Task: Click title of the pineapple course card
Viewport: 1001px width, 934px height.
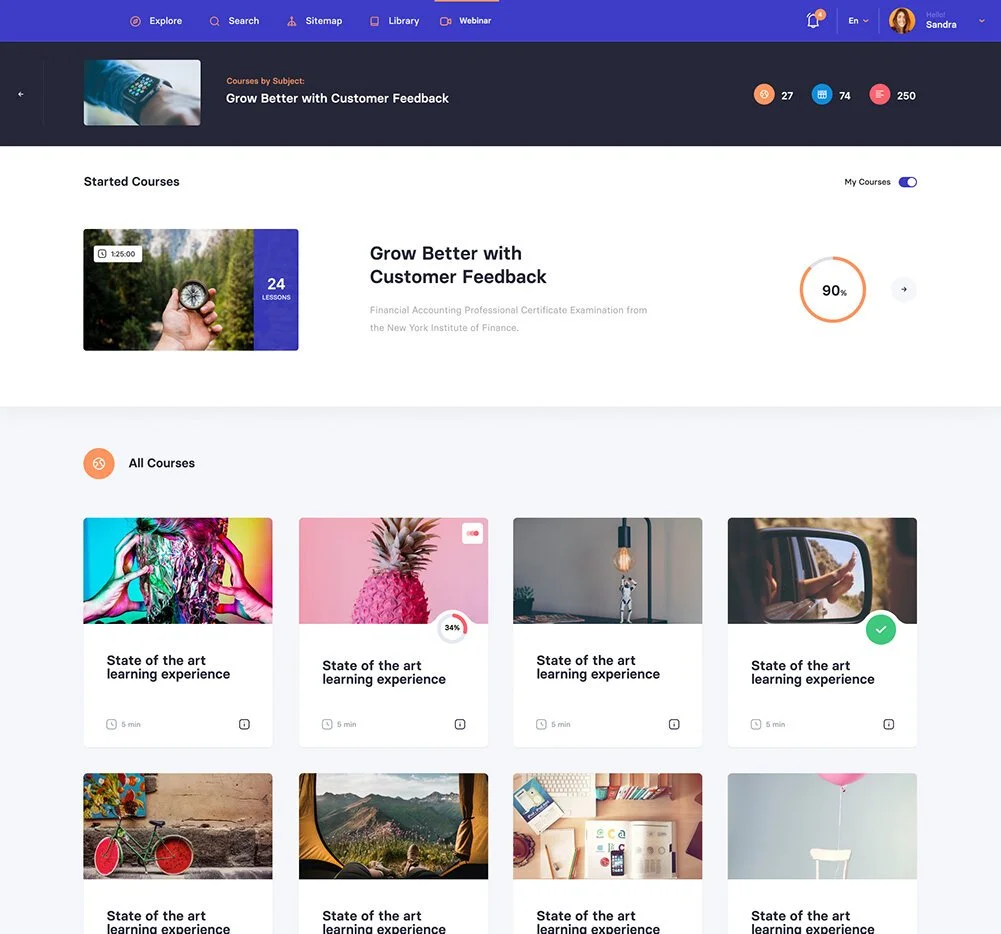Action: click(384, 672)
